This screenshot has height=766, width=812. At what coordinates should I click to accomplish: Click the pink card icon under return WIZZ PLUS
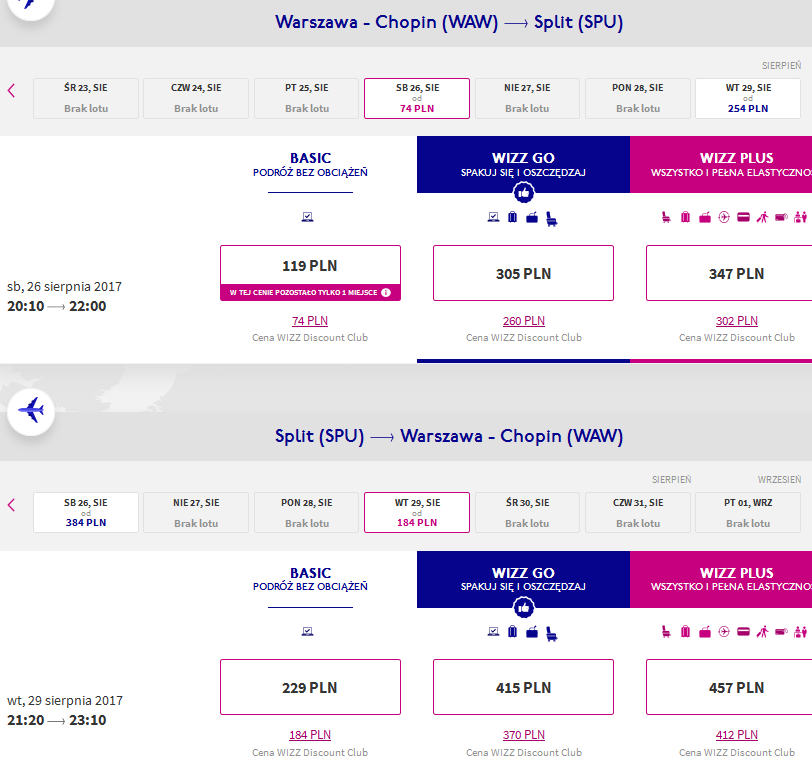tap(743, 631)
